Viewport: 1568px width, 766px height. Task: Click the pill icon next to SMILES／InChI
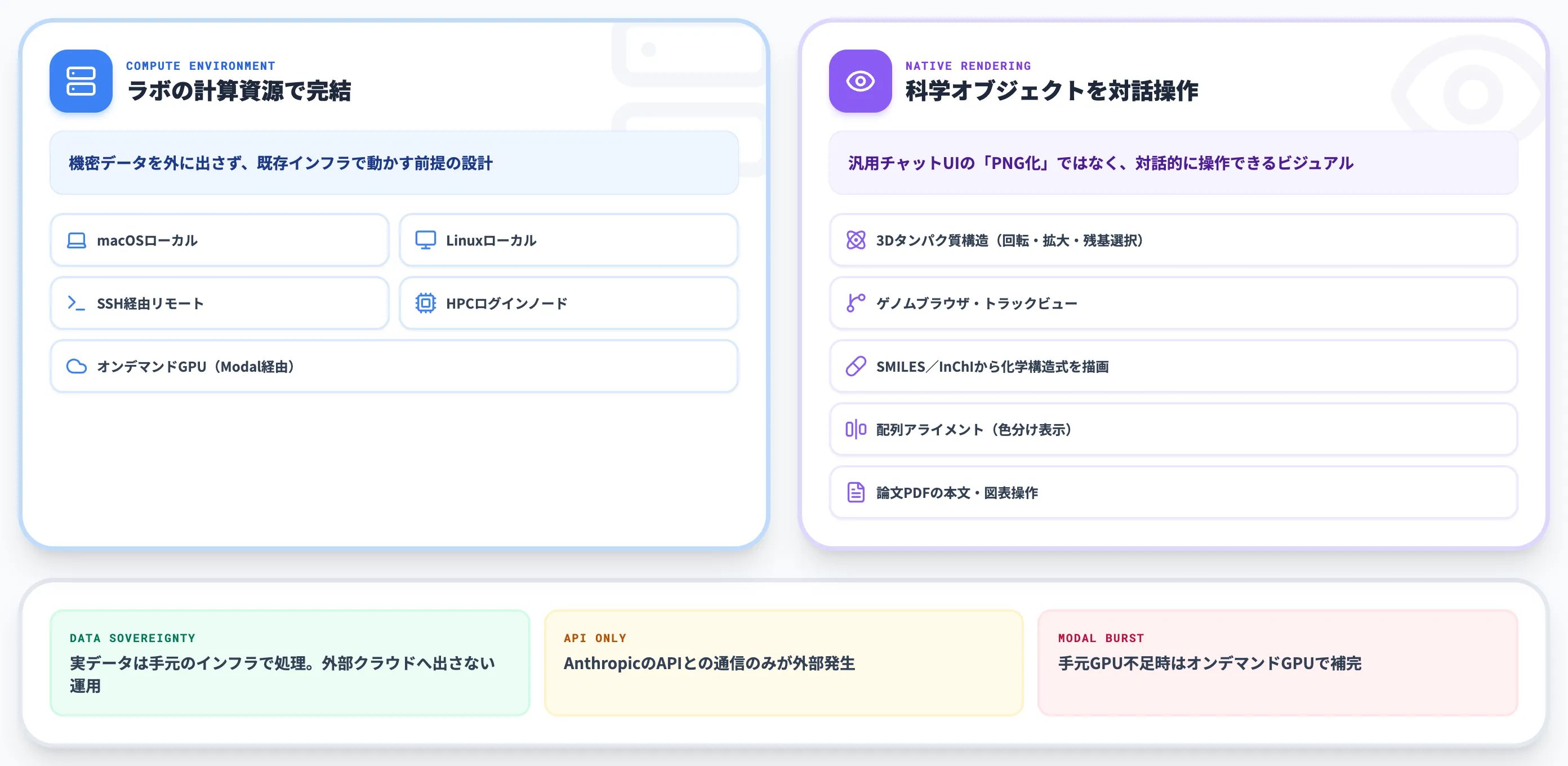click(856, 367)
